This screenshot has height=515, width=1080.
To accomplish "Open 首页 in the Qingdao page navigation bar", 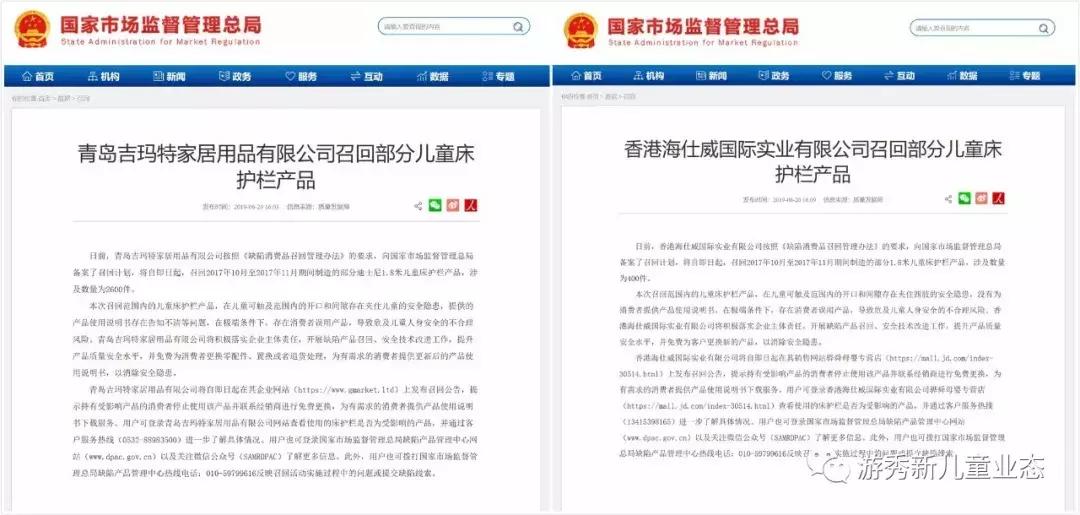I will coord(38,76).
